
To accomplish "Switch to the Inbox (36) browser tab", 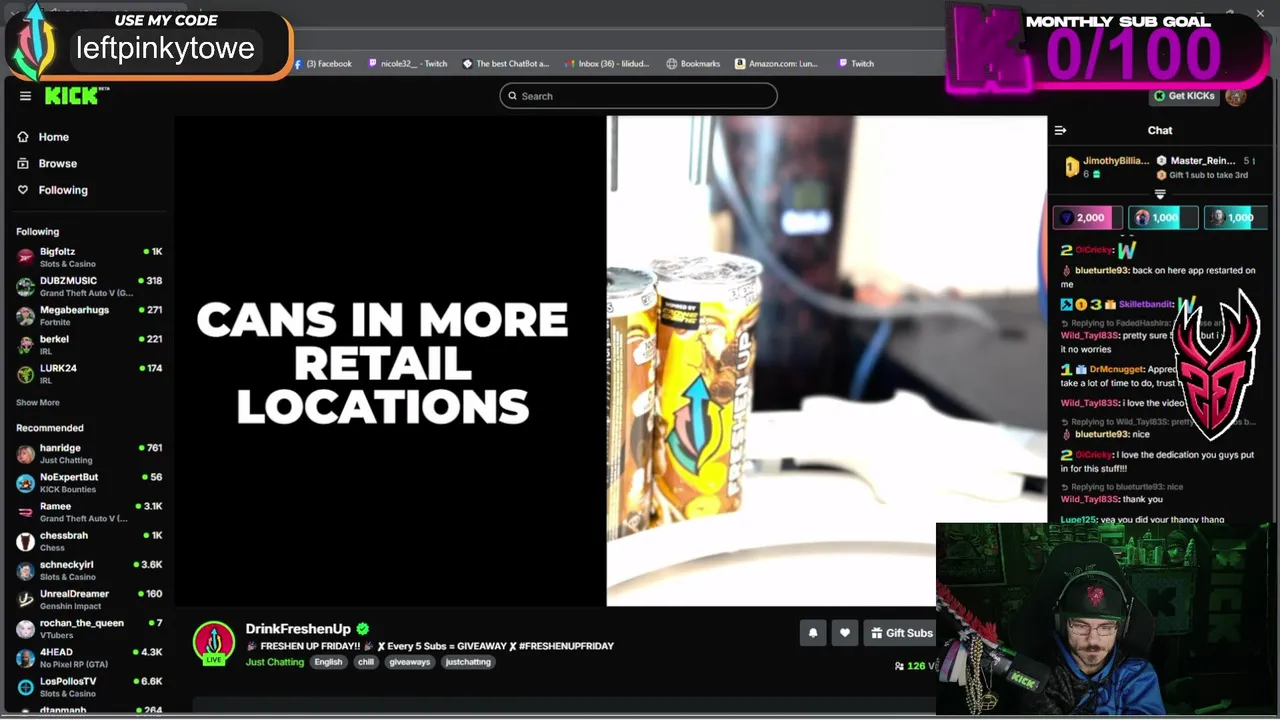I will tap(607, 64).
